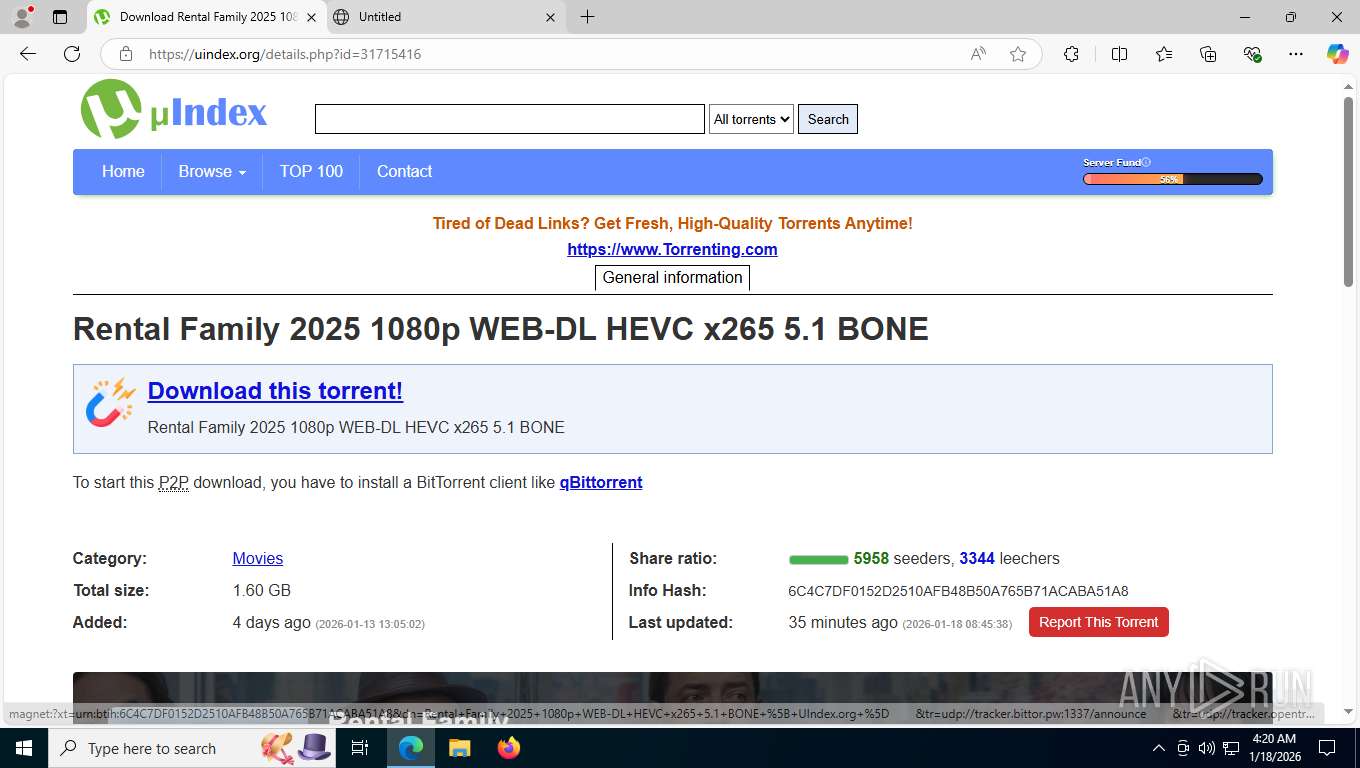Go to the Home menu item

click(123, 172)
